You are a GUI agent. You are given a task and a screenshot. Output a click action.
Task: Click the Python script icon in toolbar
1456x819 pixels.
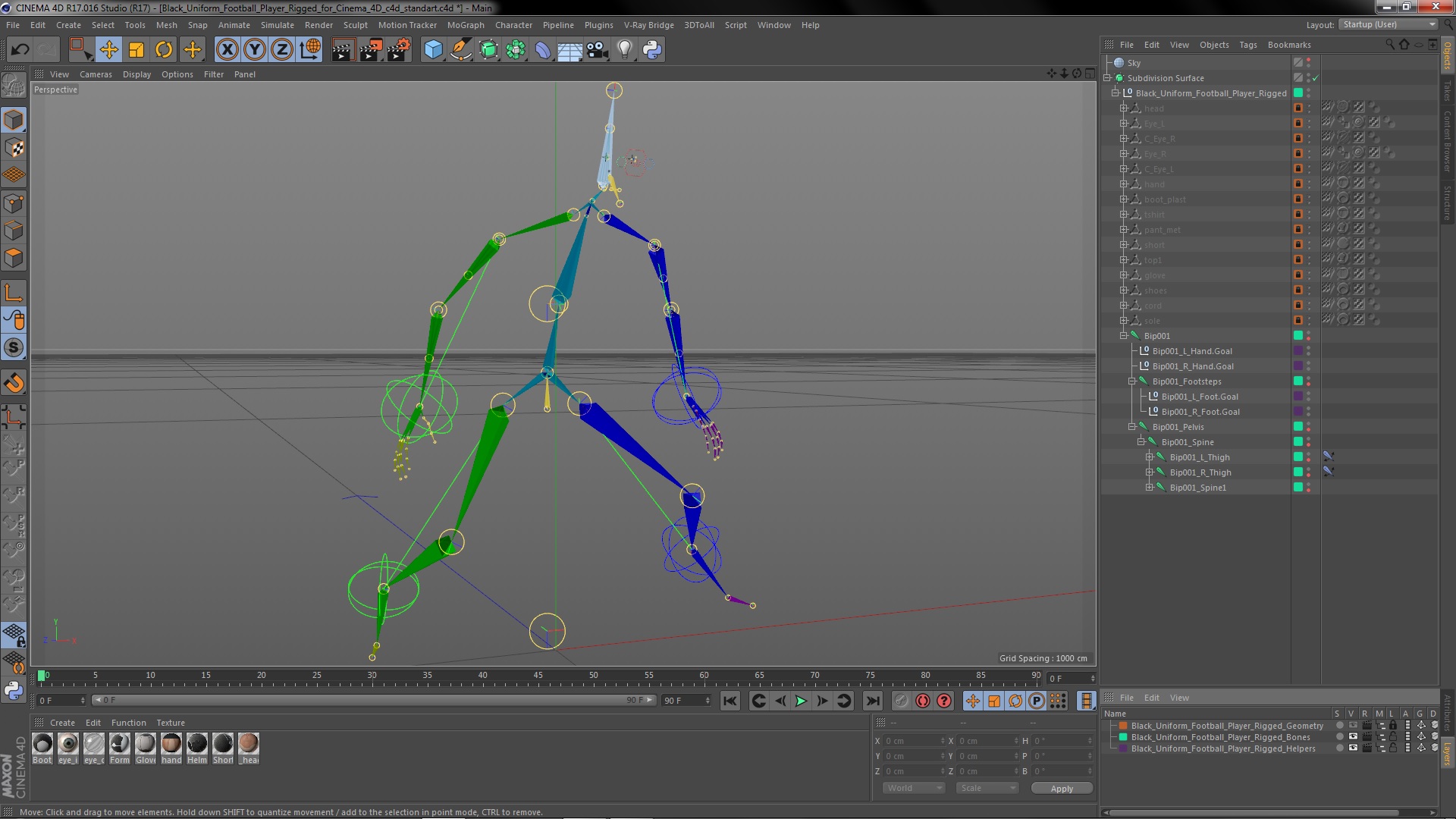click(x=652, y=50)
